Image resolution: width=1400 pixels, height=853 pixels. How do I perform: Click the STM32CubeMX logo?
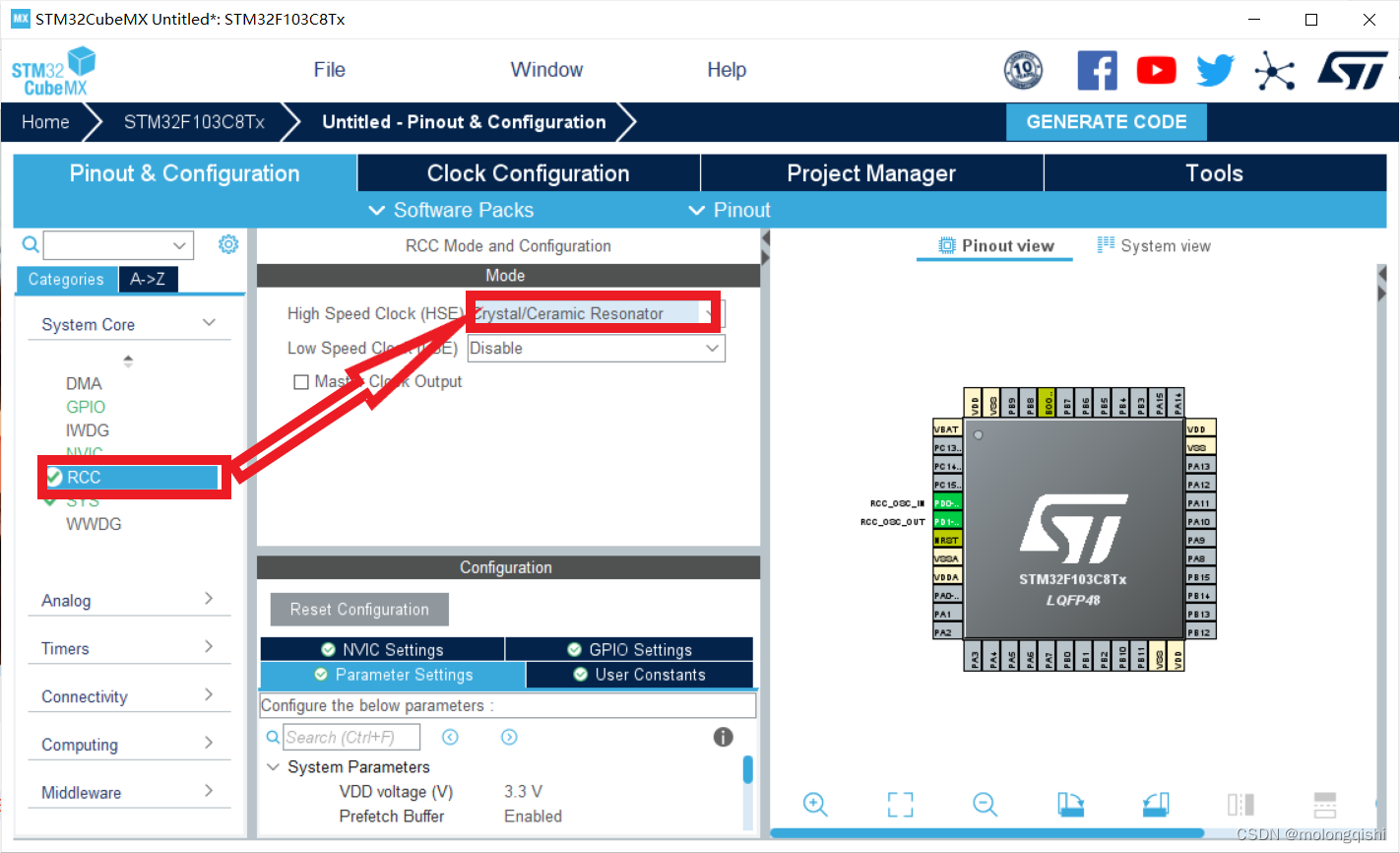tap(54, 71)
